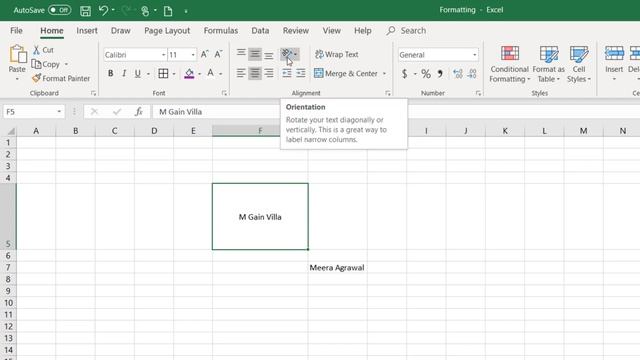Click the Format Painter brush
Viewport: 640px width, 360px height.
36,78
